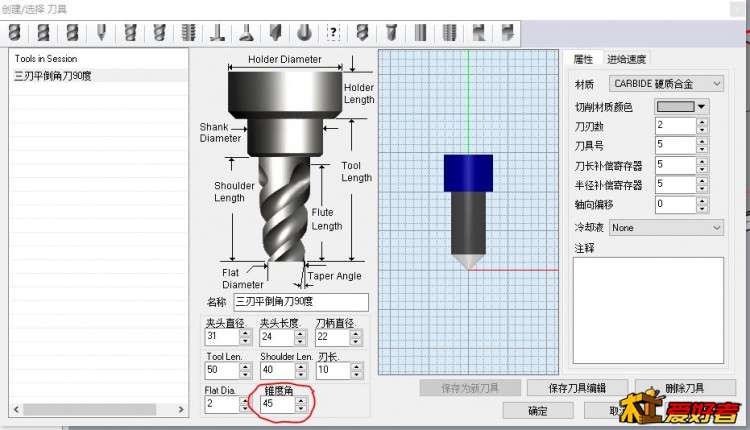Click the 刀柄直径 value field showing 22
Image resolution: width=750 pixels, height=430 pixels.
click(x=332, y=337)
